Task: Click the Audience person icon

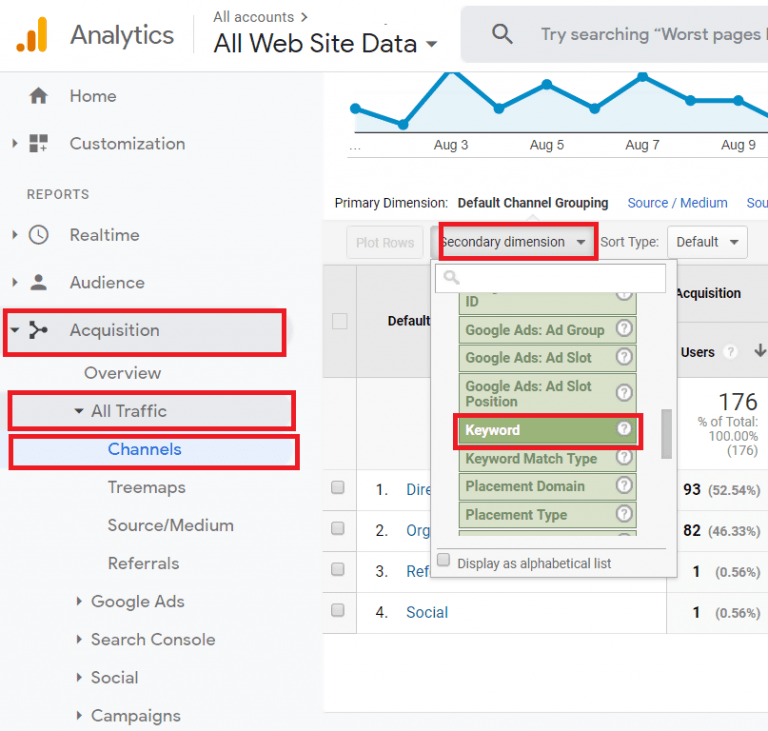Action: coord(38,283)
